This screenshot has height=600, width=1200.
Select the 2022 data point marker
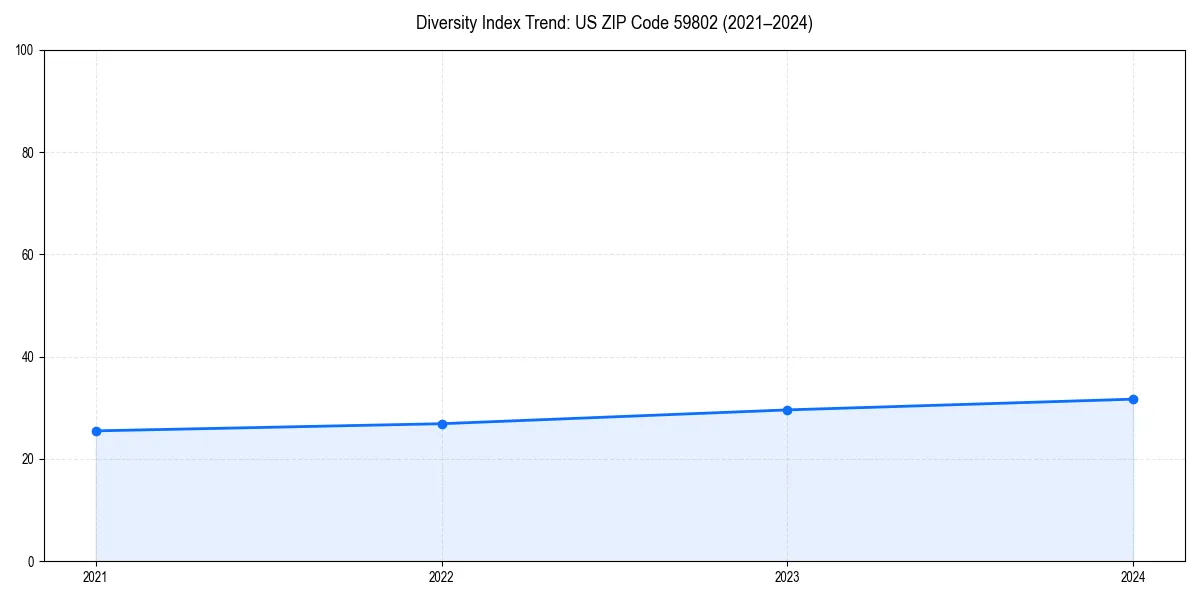442,423
